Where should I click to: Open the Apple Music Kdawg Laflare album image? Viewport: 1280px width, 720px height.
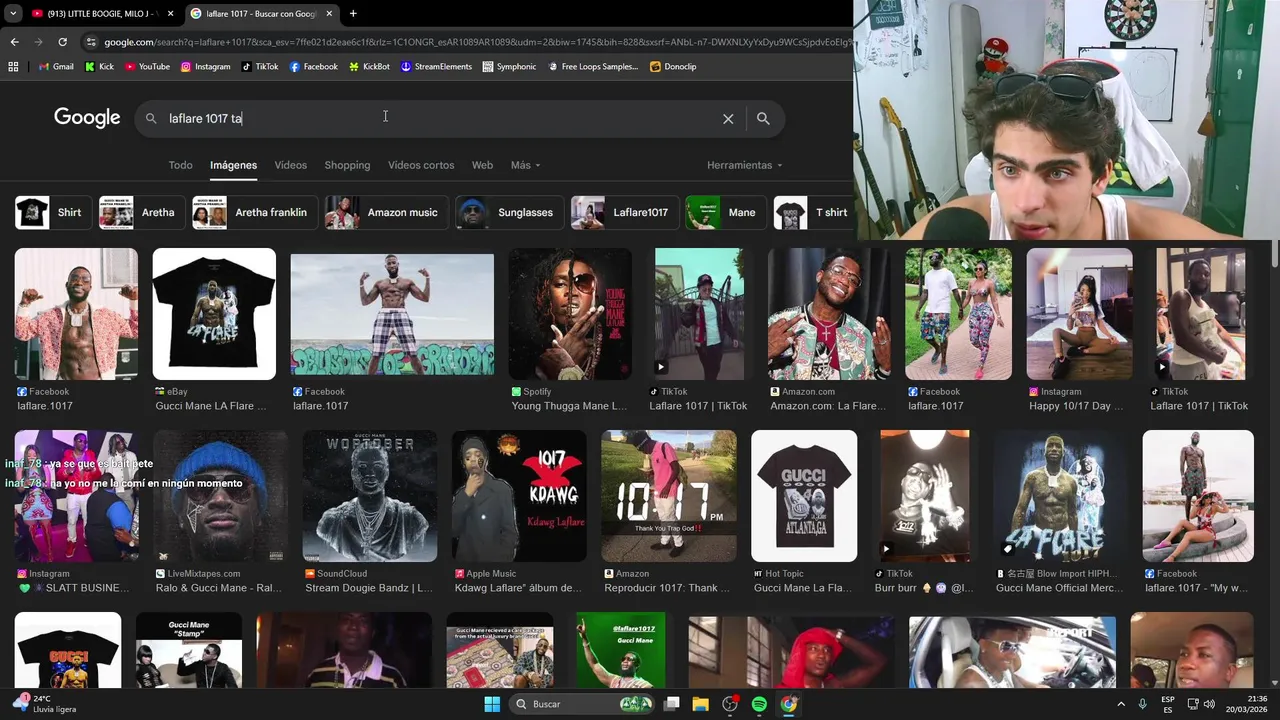[519, 496]
